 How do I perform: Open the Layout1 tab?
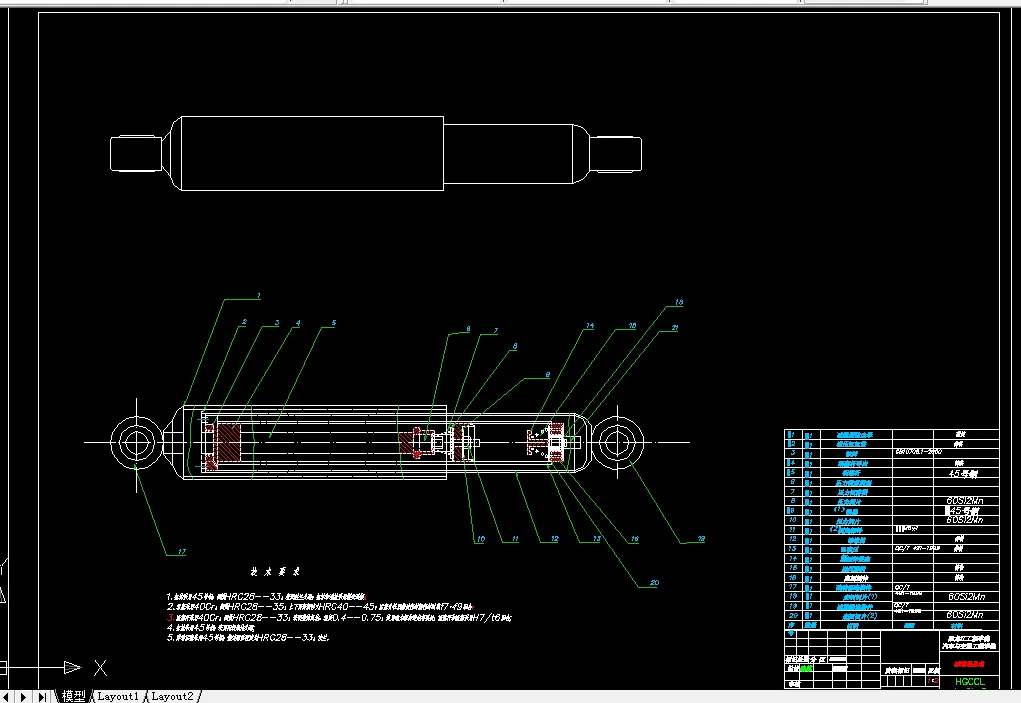click(x=118, y=696)
